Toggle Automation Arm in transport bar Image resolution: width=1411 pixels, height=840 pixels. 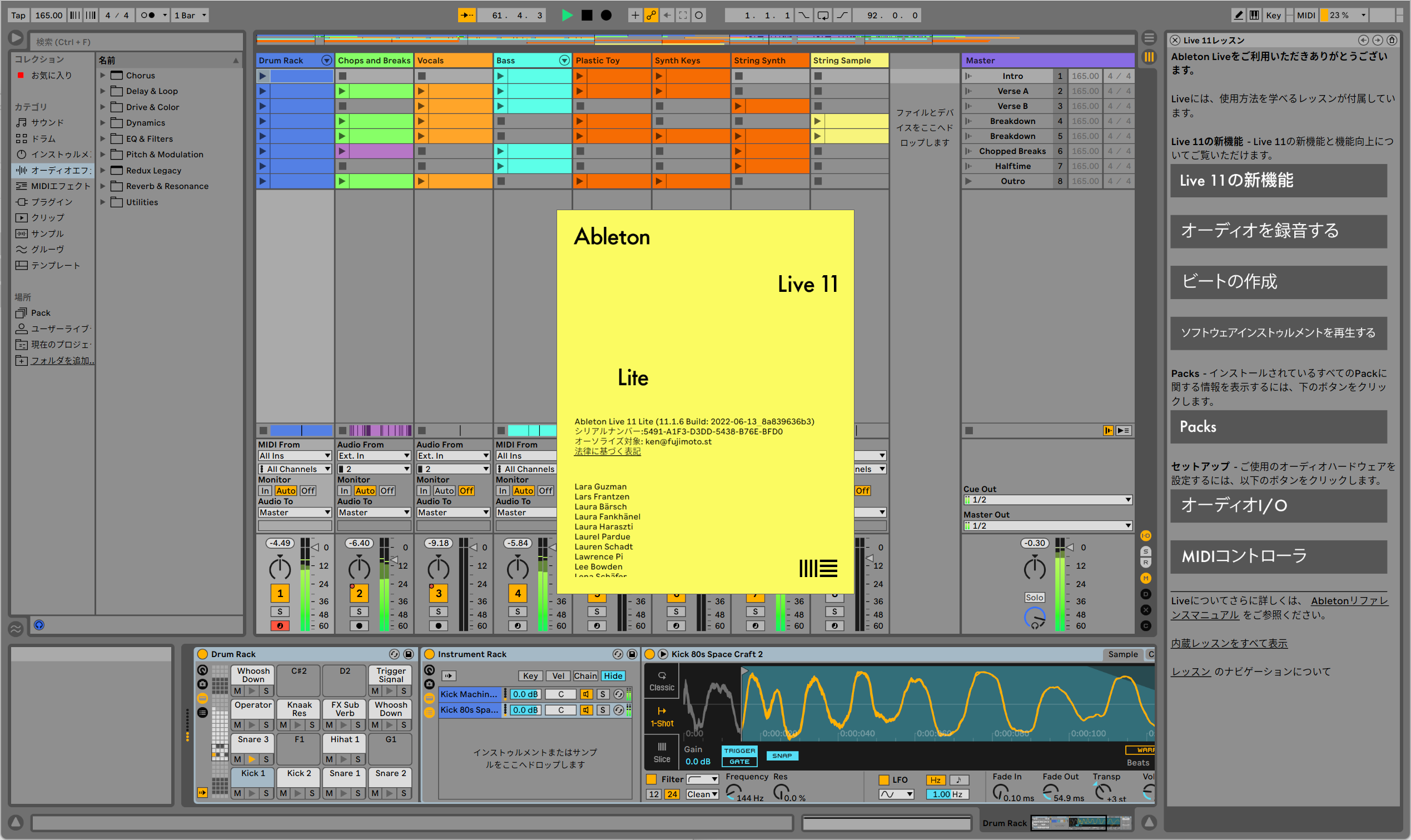pyautogui.click(x=652, y=15)
